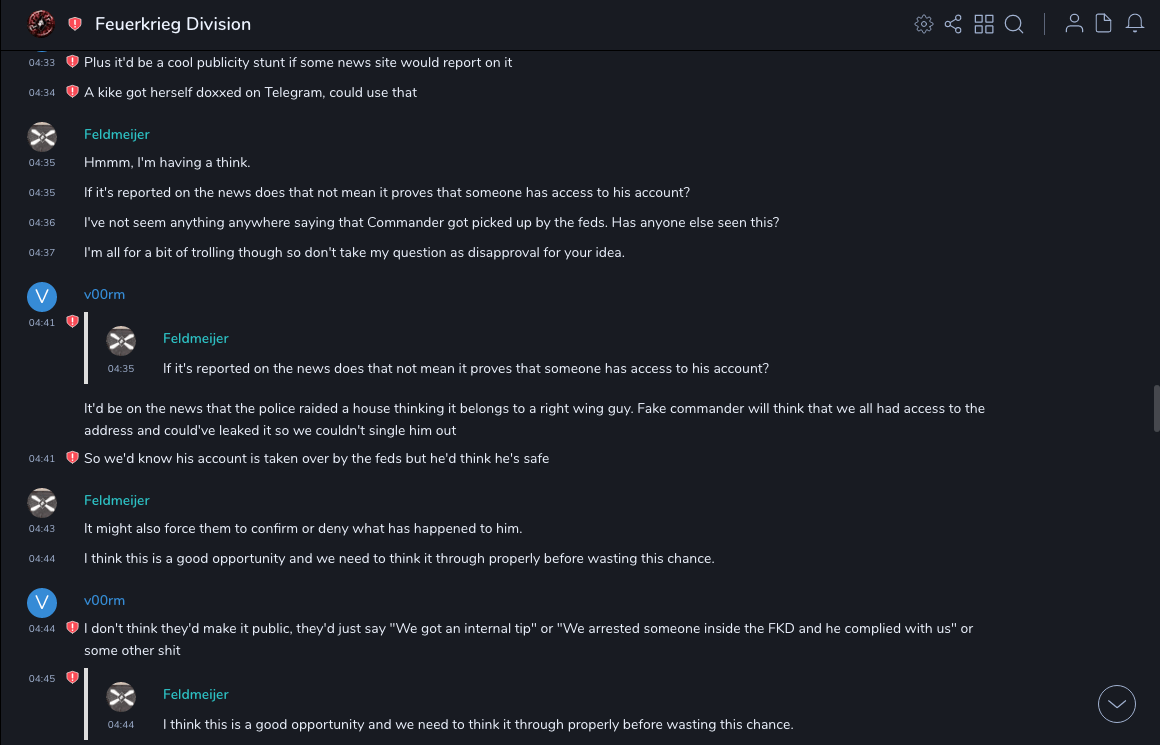
Task: Click the notifications bell icon
Action: [1135, 24]
